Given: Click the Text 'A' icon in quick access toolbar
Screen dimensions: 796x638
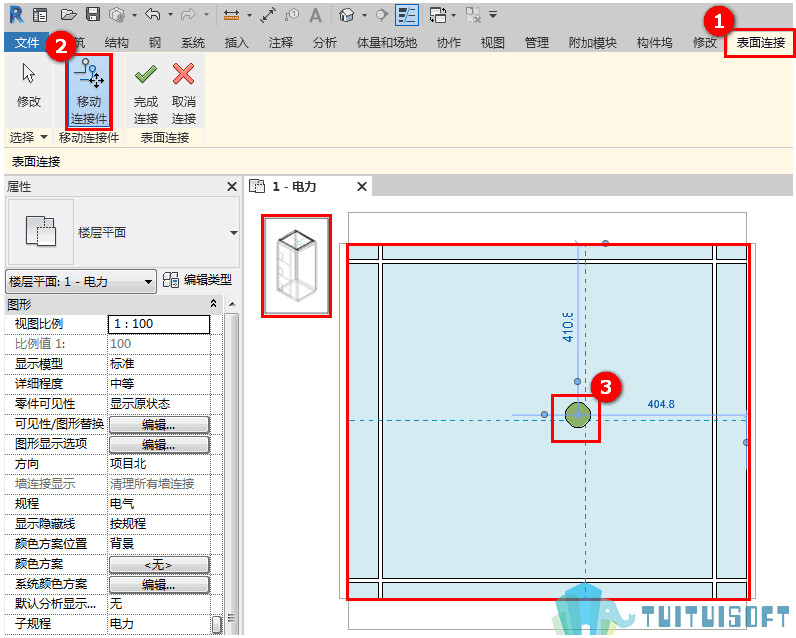Looking at the screenshot, I should coord(315,15).
